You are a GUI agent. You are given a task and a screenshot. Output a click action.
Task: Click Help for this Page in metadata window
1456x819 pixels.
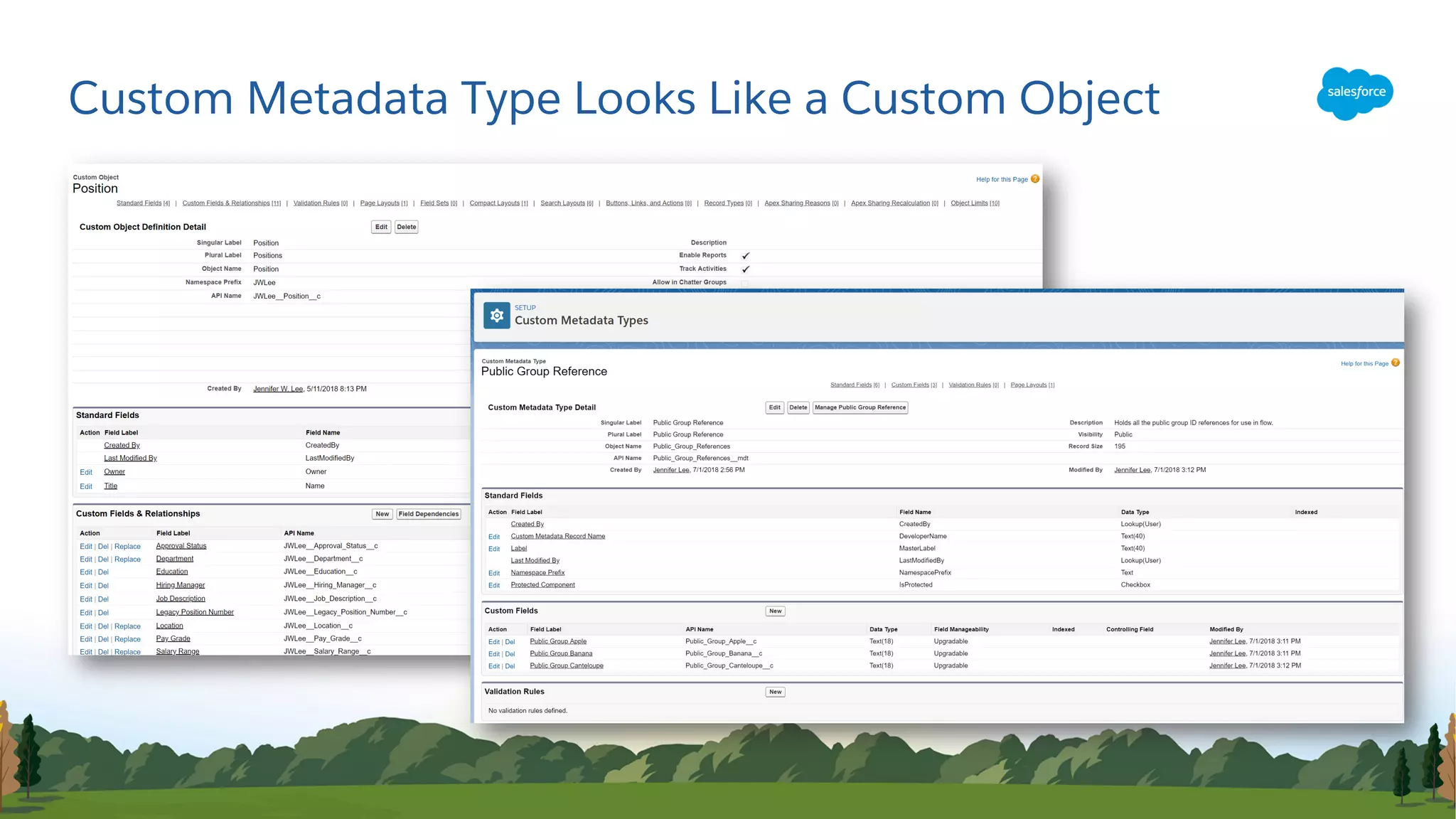(1364, 364)
